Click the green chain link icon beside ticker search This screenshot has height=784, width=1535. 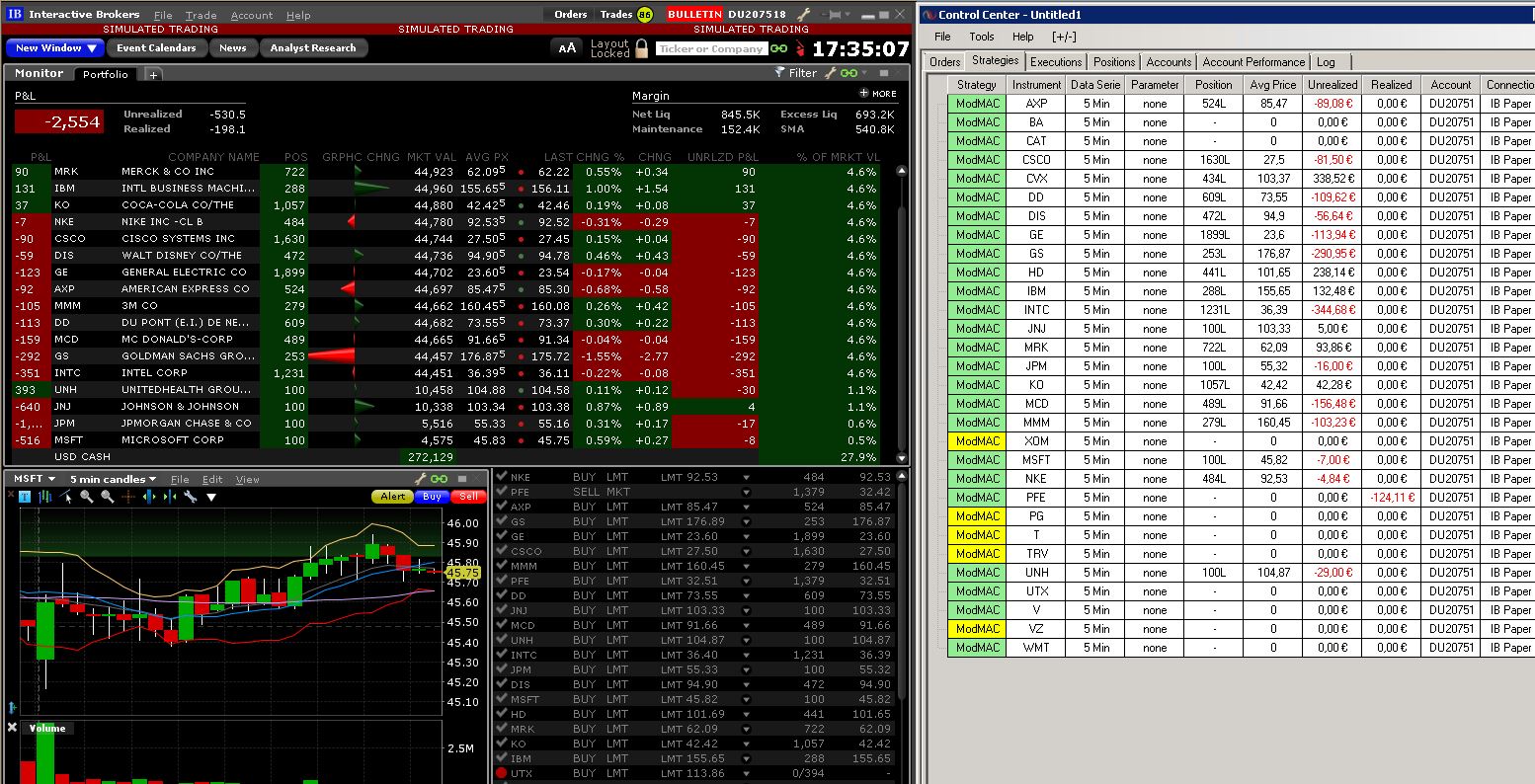779,48
